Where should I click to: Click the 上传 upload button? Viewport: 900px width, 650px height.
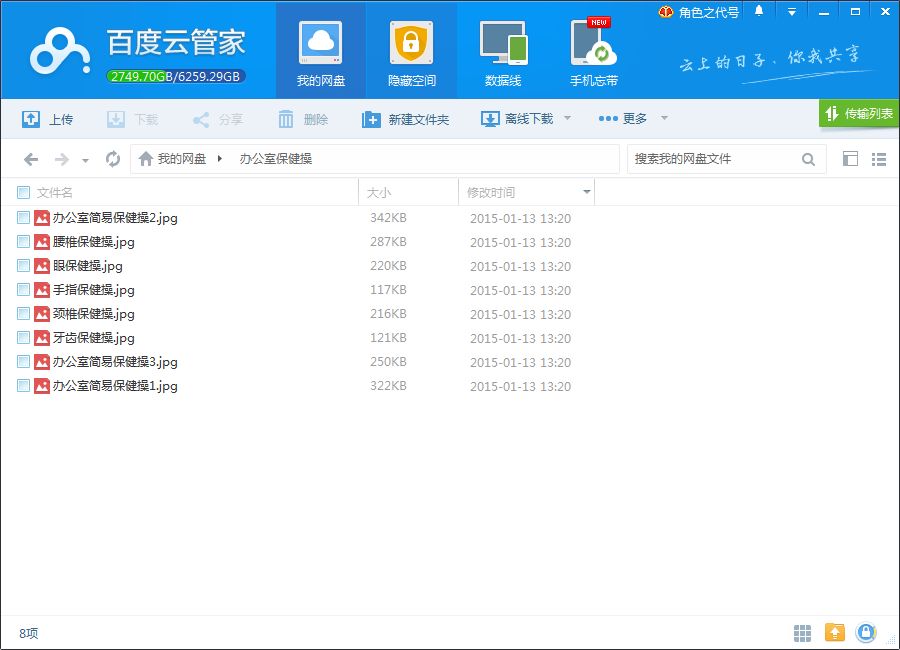[48, 119]
